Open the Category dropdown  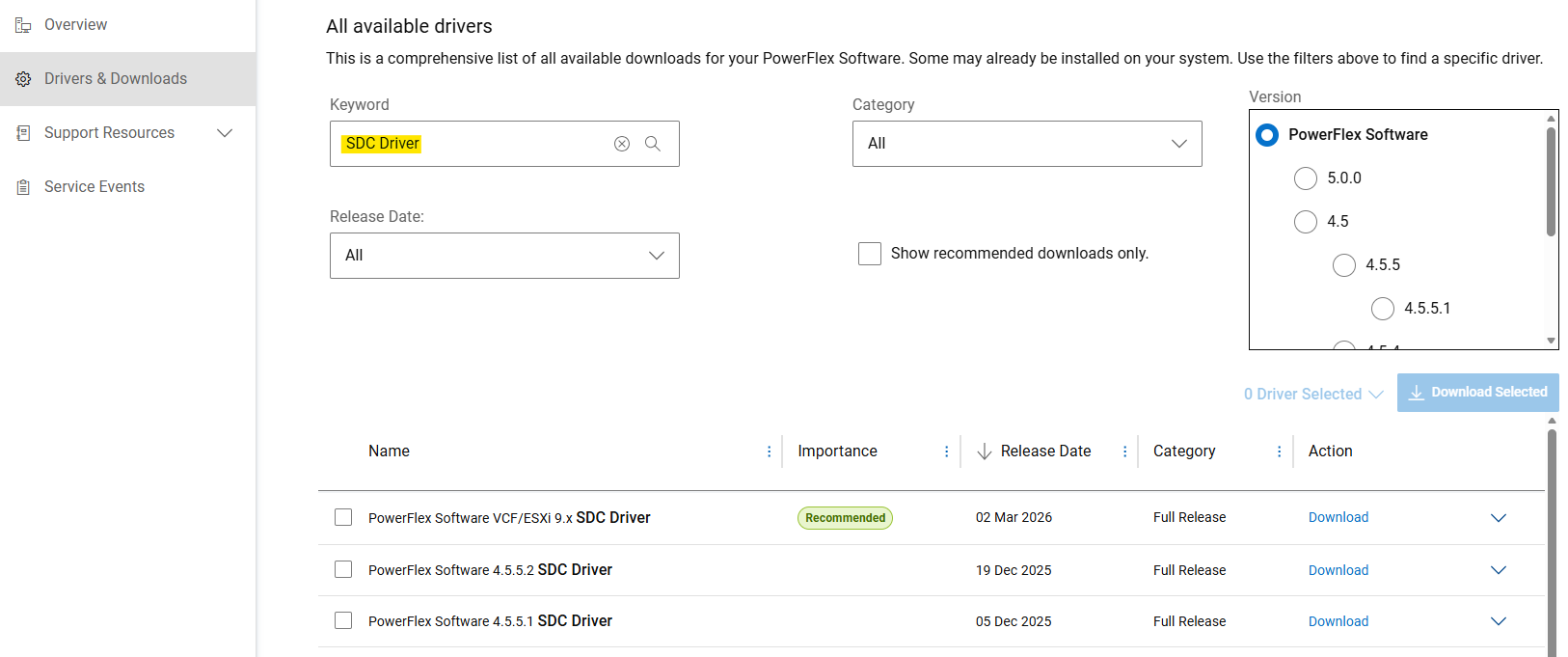pos(1027,144)
